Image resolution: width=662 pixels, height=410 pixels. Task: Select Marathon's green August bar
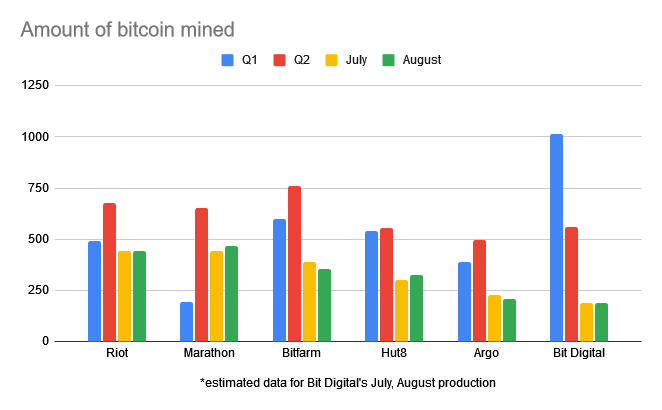point(232,293)
